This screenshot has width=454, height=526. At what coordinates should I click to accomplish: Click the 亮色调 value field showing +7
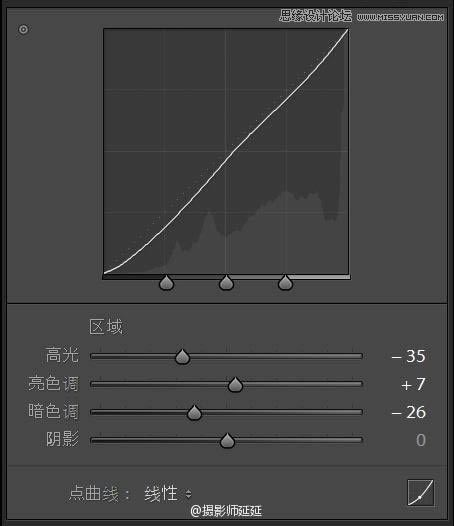(x=413, y=384)
